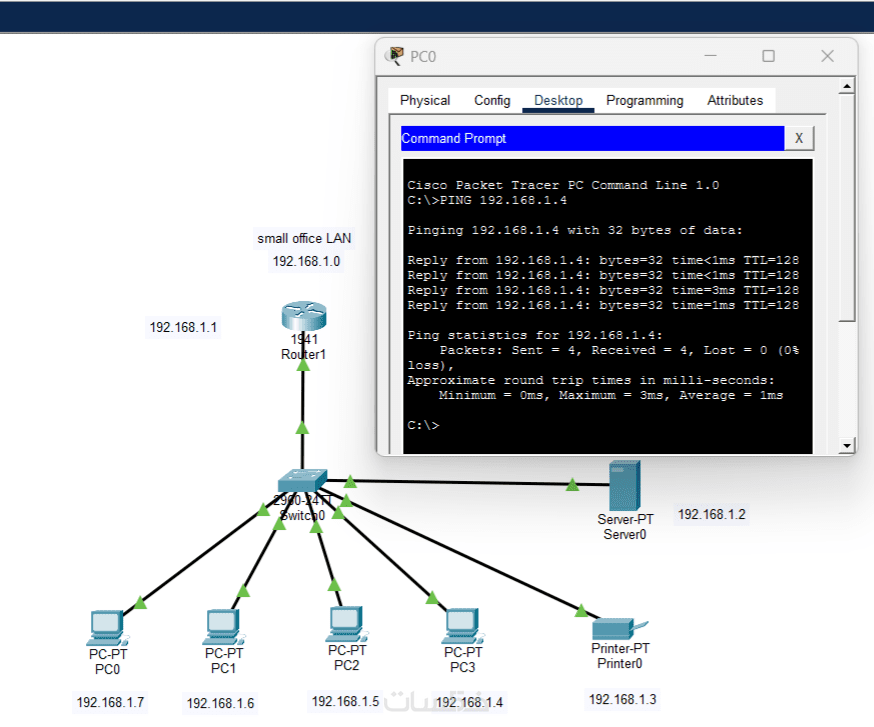Select the Switch0 2960-24TT icon
This screenshot has width=874, height=727.
302,480
